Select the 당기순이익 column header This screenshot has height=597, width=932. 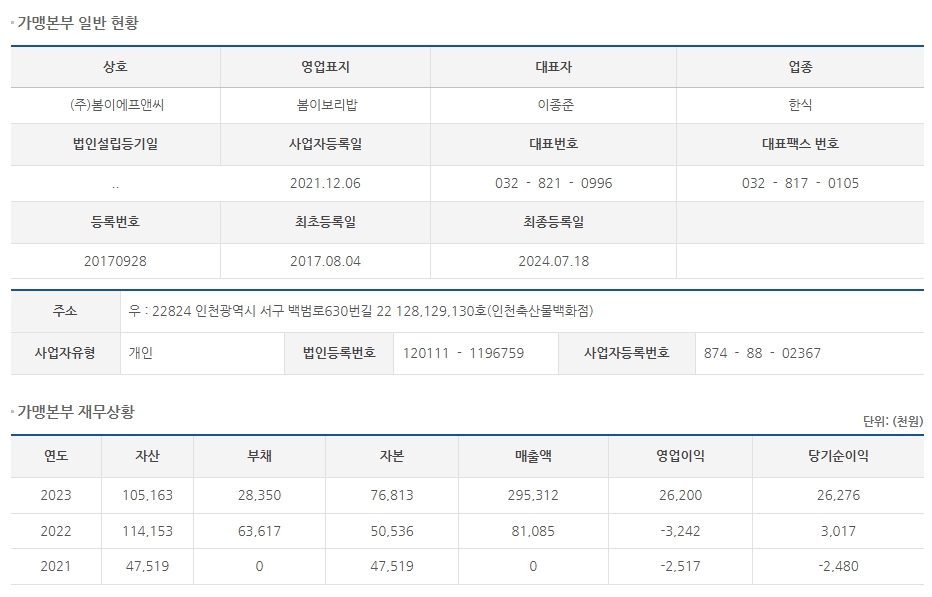click(838, 456)
